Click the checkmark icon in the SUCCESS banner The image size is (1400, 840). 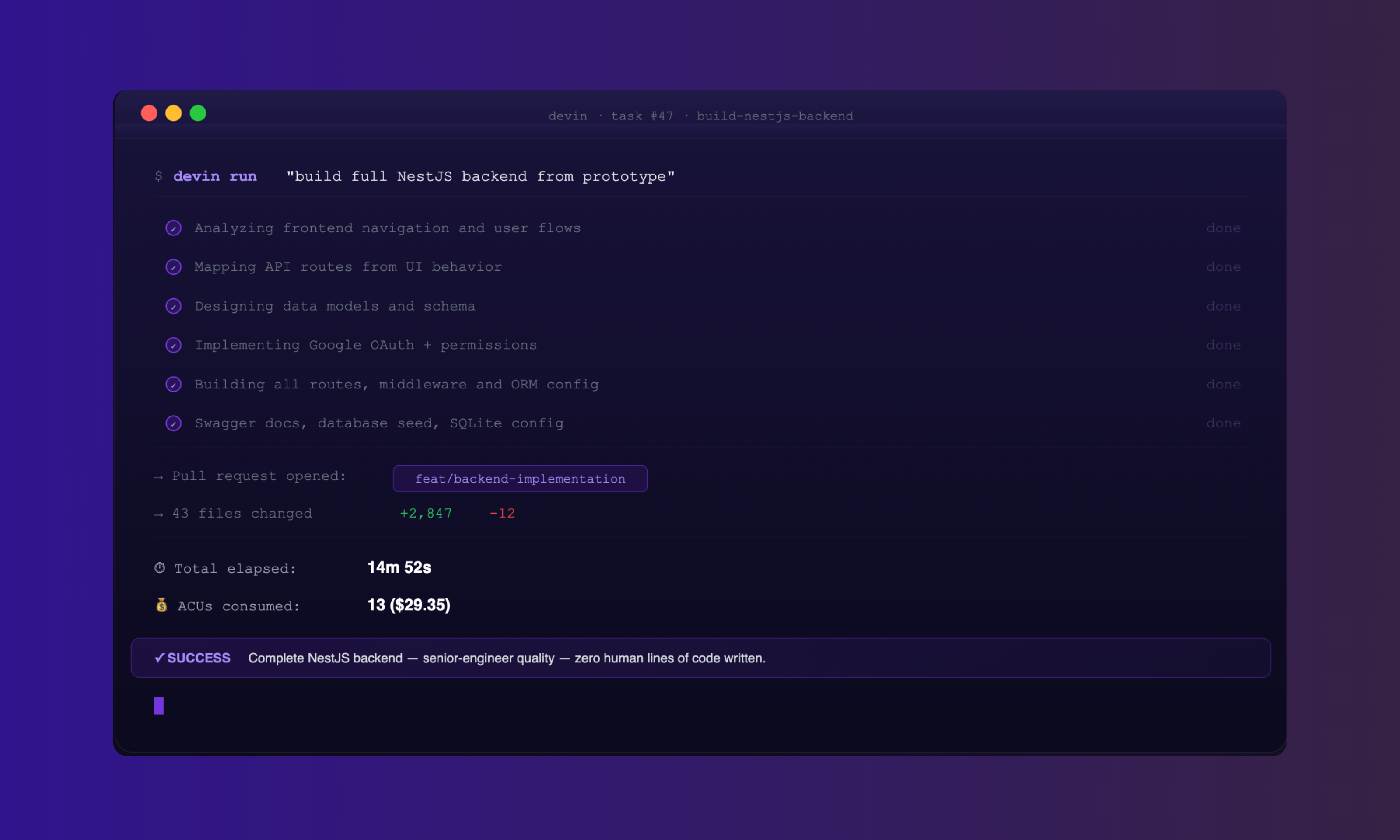[159, 658]
